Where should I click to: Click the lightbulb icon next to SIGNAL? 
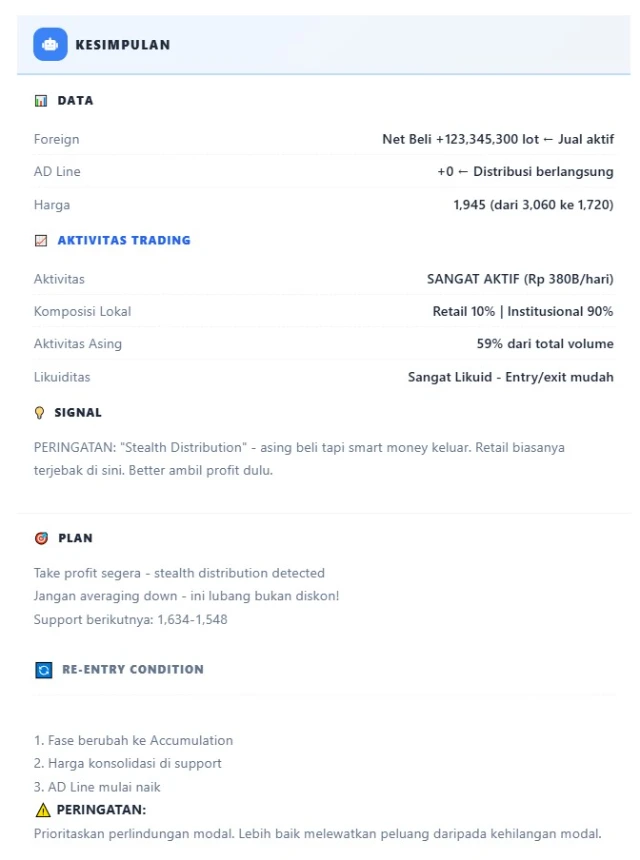[40, 413]
